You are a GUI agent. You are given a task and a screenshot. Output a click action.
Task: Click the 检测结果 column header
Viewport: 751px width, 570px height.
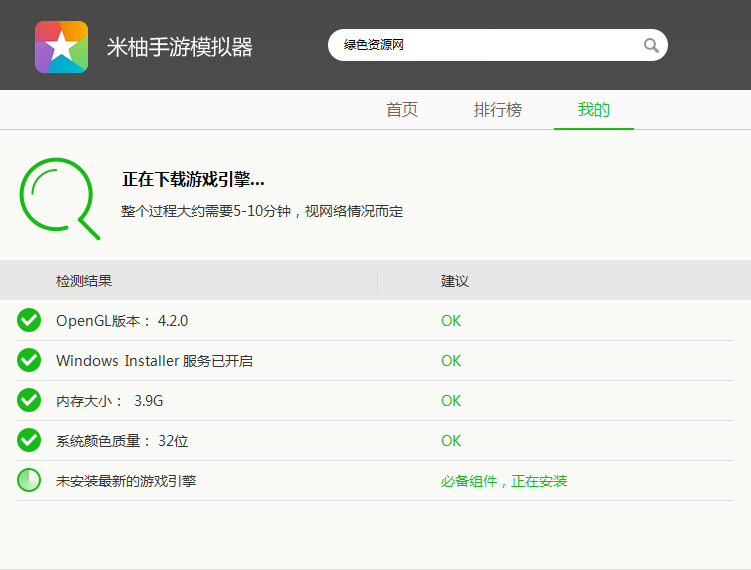84,281
